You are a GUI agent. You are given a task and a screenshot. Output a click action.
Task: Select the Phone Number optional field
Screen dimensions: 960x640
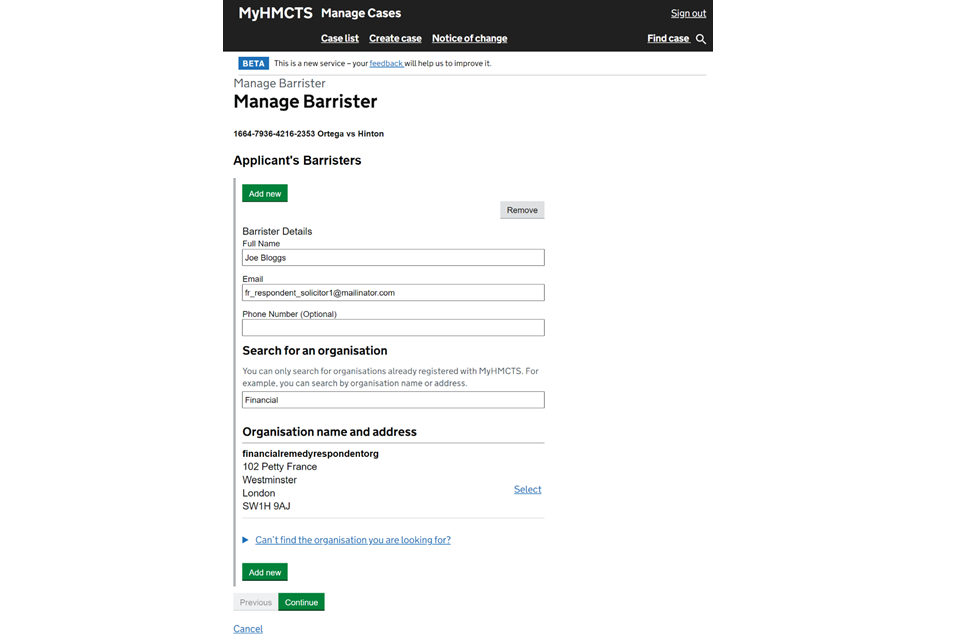pos(393,328)
